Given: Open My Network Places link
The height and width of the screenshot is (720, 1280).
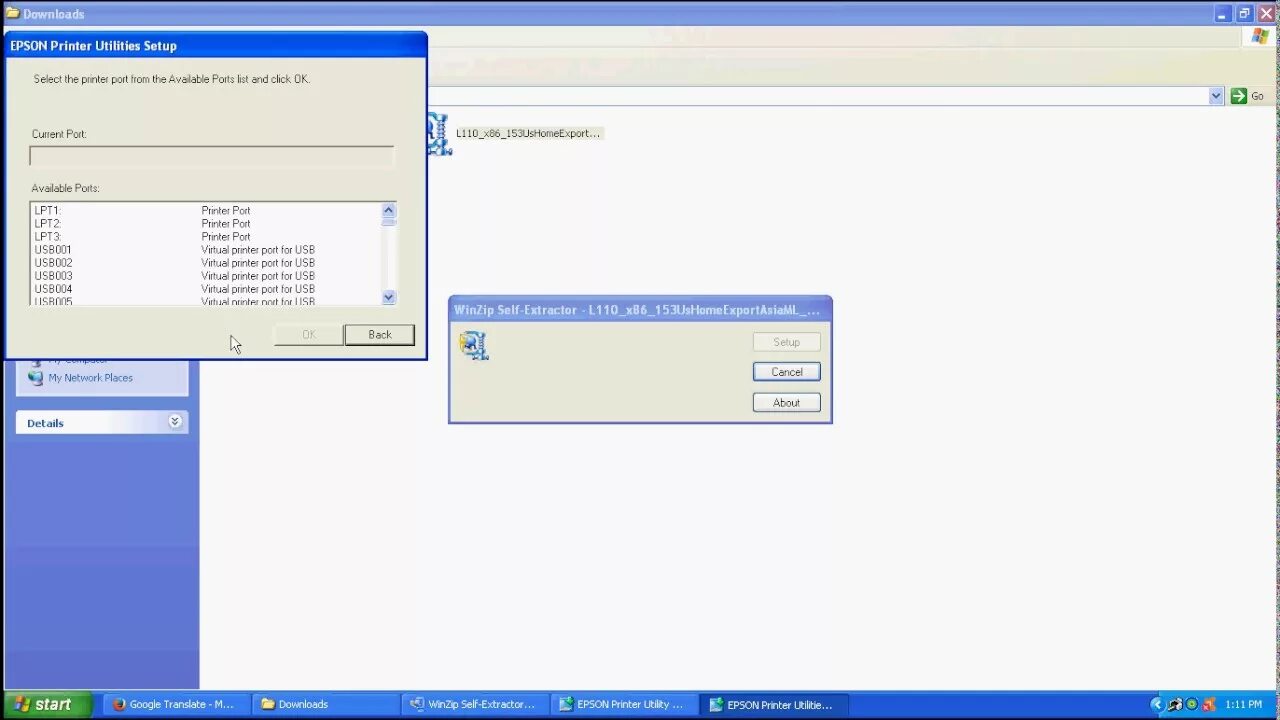Looking at the screenshot, I should (x=90, y=378).
